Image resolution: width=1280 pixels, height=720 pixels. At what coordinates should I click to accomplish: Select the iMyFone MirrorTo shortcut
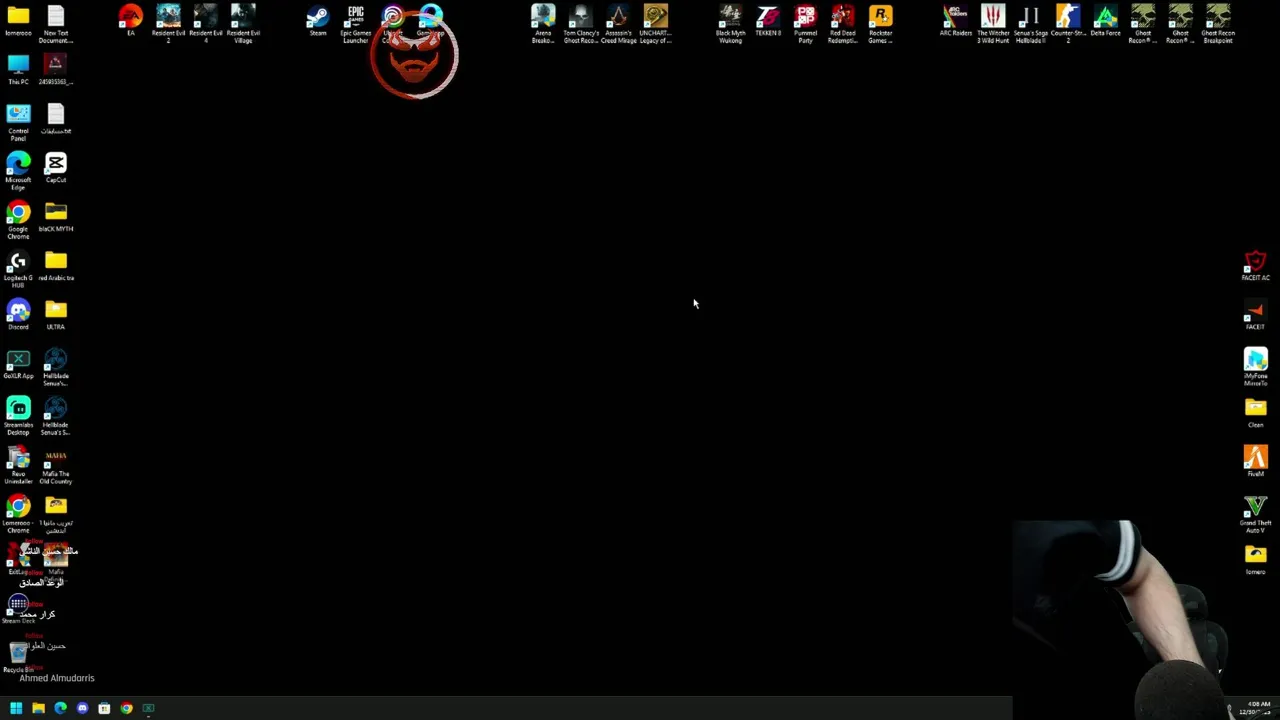point(1255,366)
